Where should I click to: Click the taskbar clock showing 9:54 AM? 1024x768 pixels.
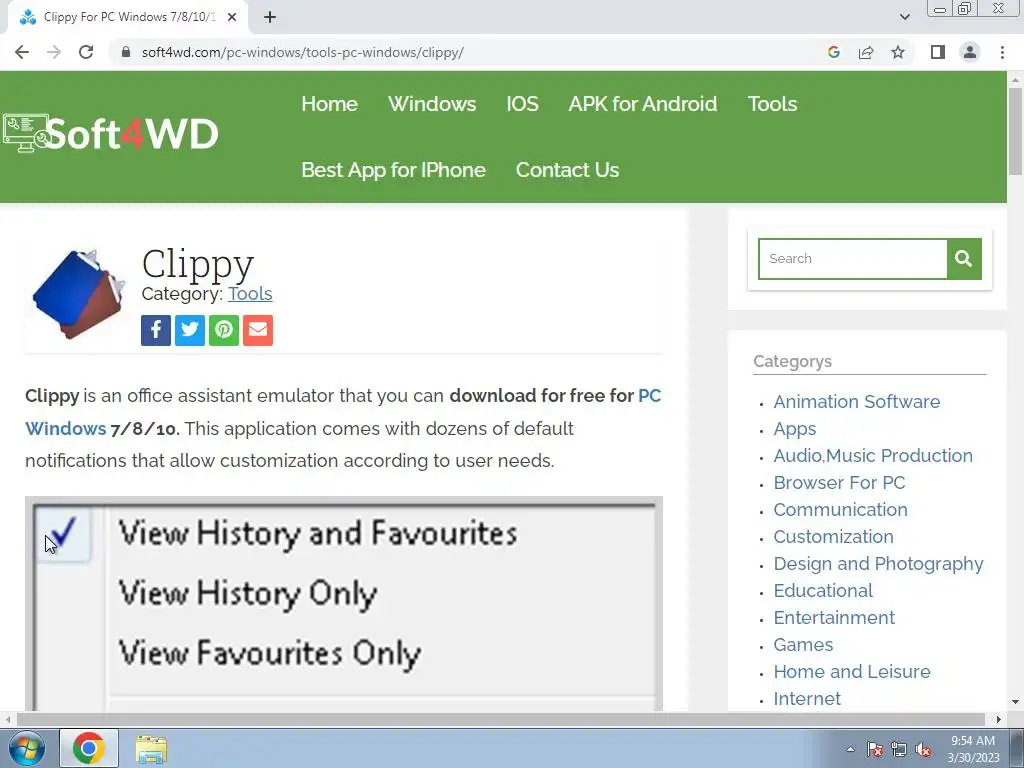973,749
